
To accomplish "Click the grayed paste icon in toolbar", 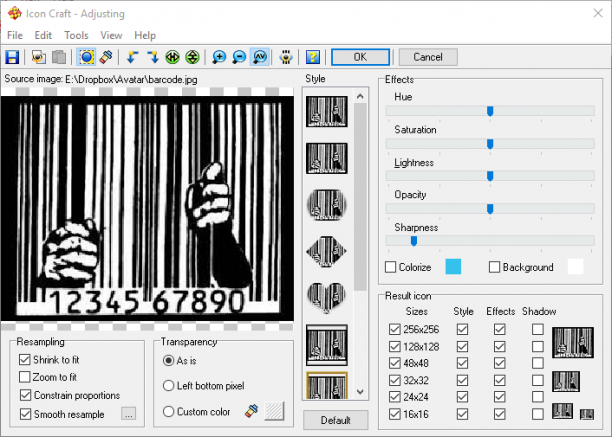I will 59,57.
